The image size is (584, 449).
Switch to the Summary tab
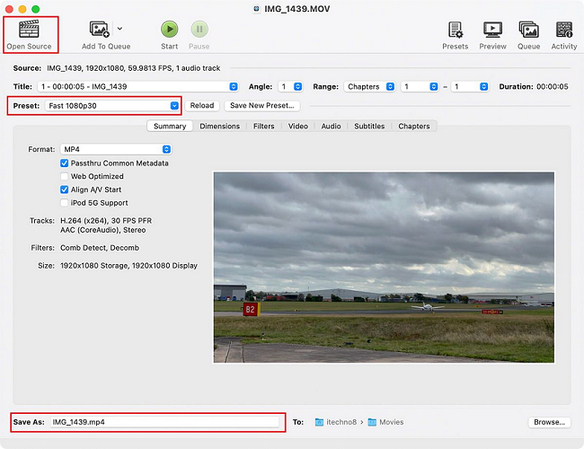click(170, 126)
